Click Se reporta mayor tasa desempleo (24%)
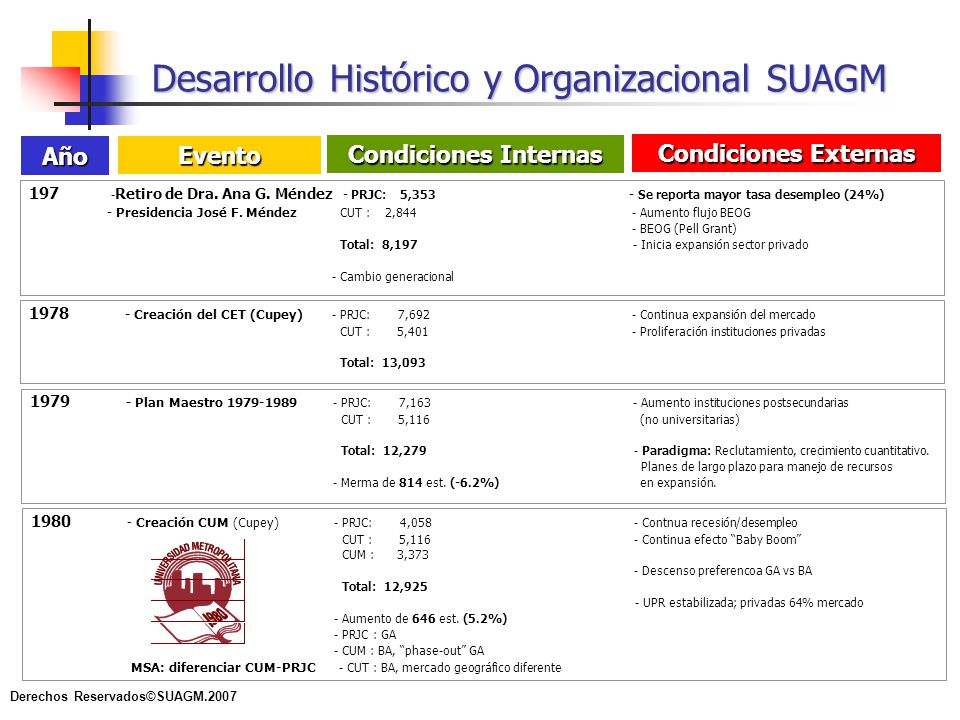The height and width of the screenshot is (720, 960). click(x=757, y=195)
